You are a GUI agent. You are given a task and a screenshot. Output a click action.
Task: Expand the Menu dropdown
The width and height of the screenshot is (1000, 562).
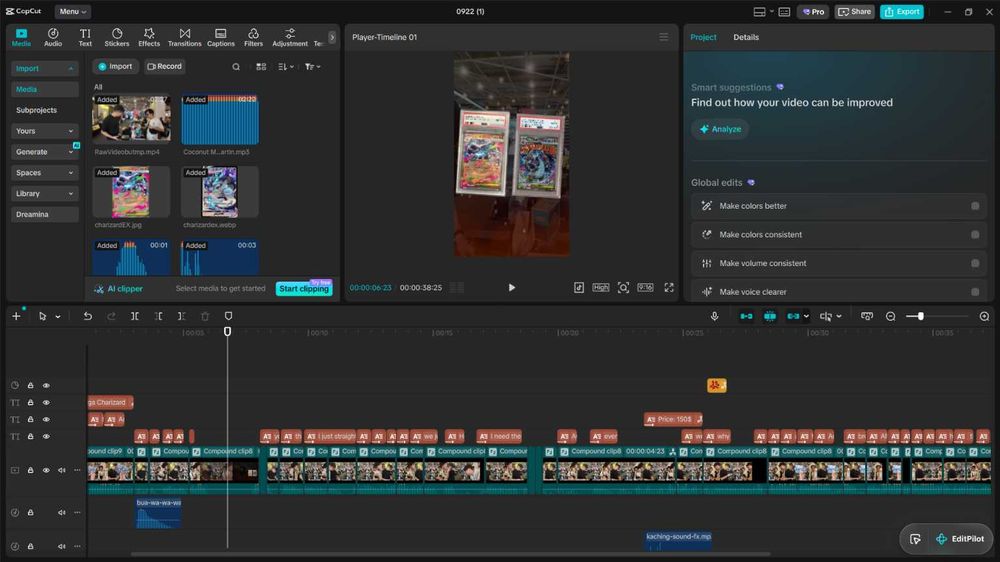coord(73,11)
